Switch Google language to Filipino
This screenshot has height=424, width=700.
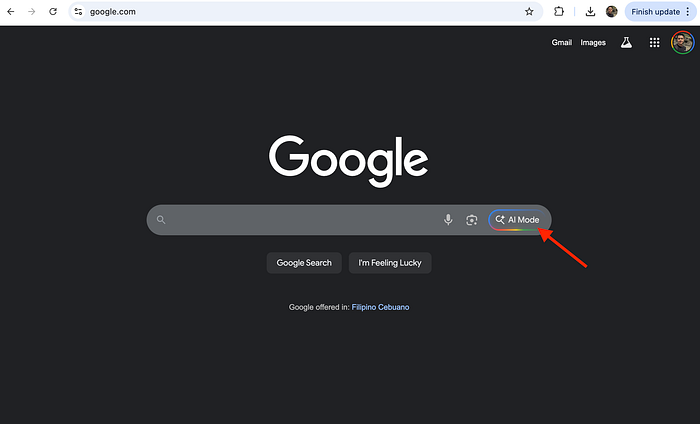click(364, 307)
